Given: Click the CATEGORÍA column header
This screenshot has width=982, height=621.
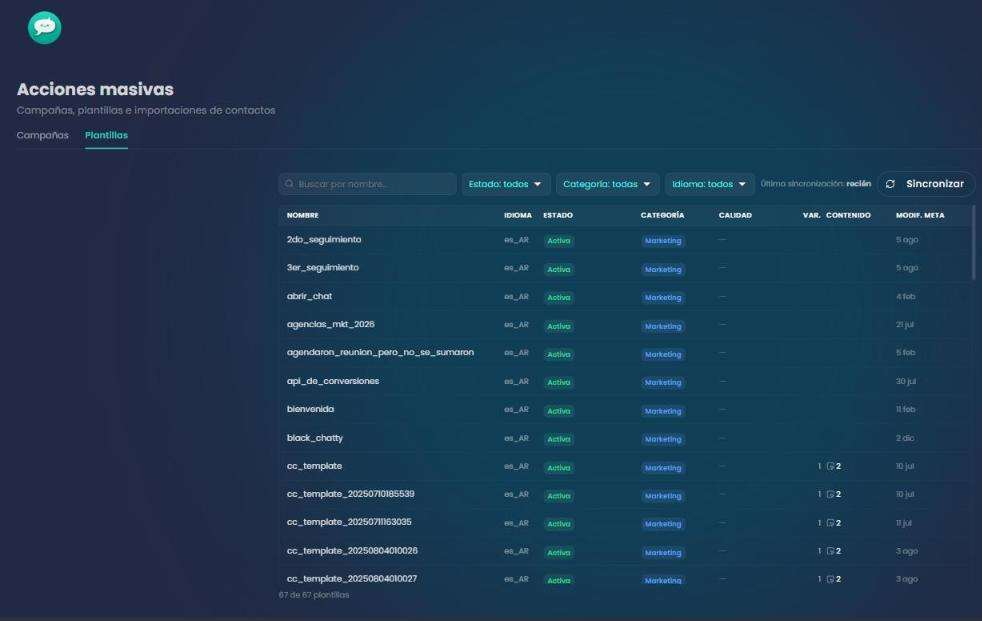Looking at the screenshot, I should pyautogui.click(x=663, y=215).
